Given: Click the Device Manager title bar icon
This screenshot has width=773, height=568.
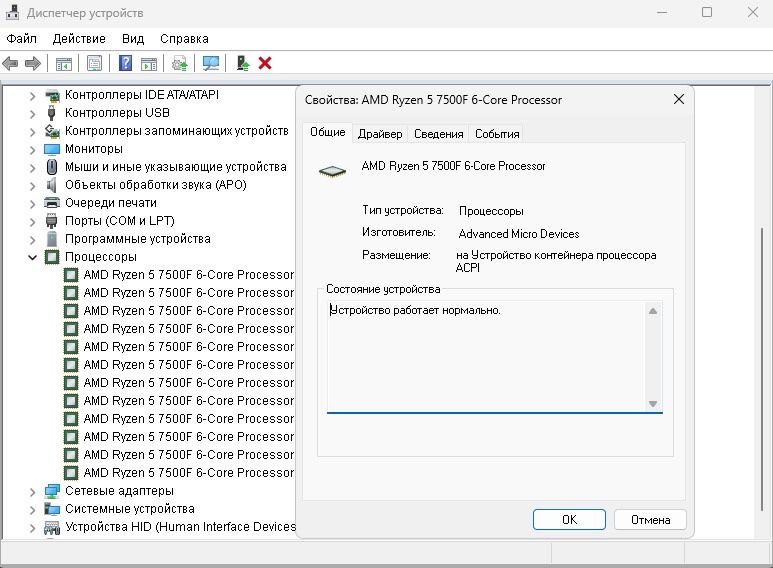Looking at the screenshot, I should pyautogui.click(x=13, y=12).
